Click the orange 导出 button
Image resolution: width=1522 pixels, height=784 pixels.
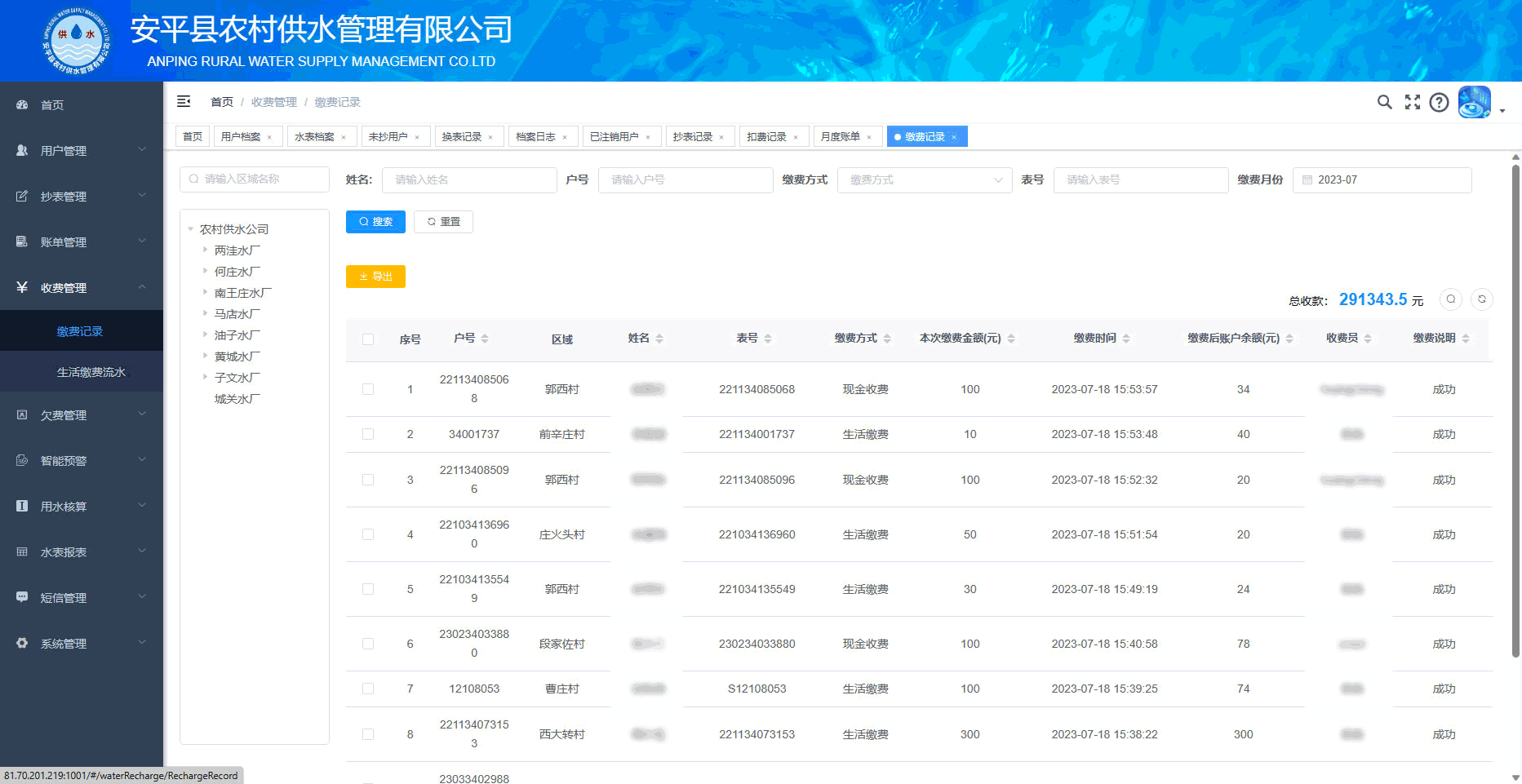coord(375,277)
